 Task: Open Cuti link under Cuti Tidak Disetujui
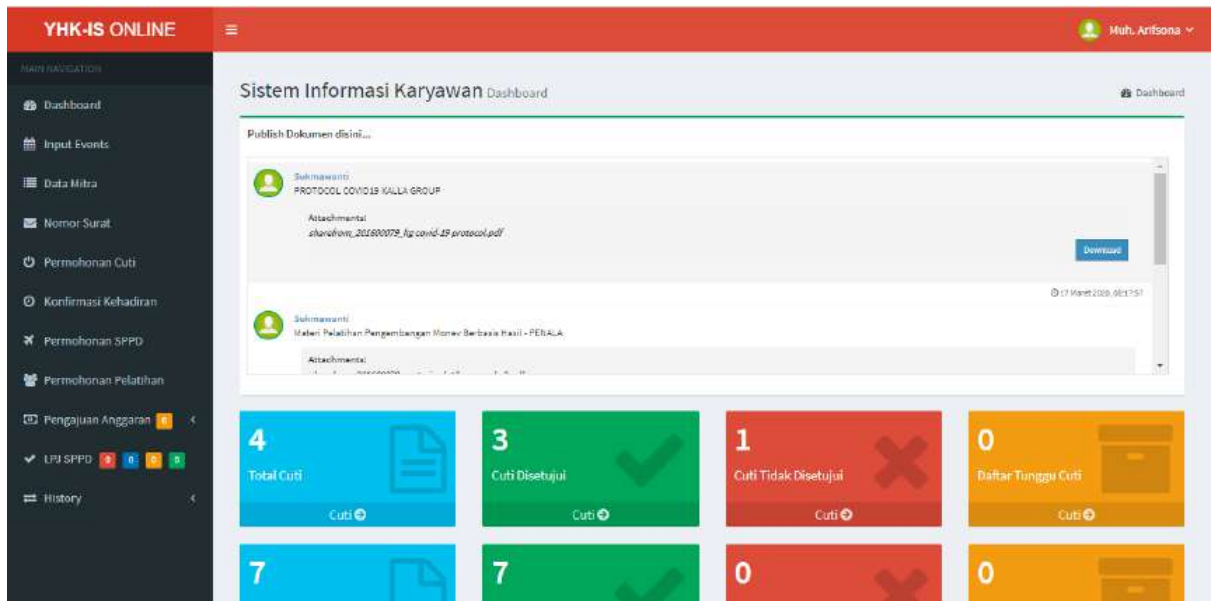[832, 514]
